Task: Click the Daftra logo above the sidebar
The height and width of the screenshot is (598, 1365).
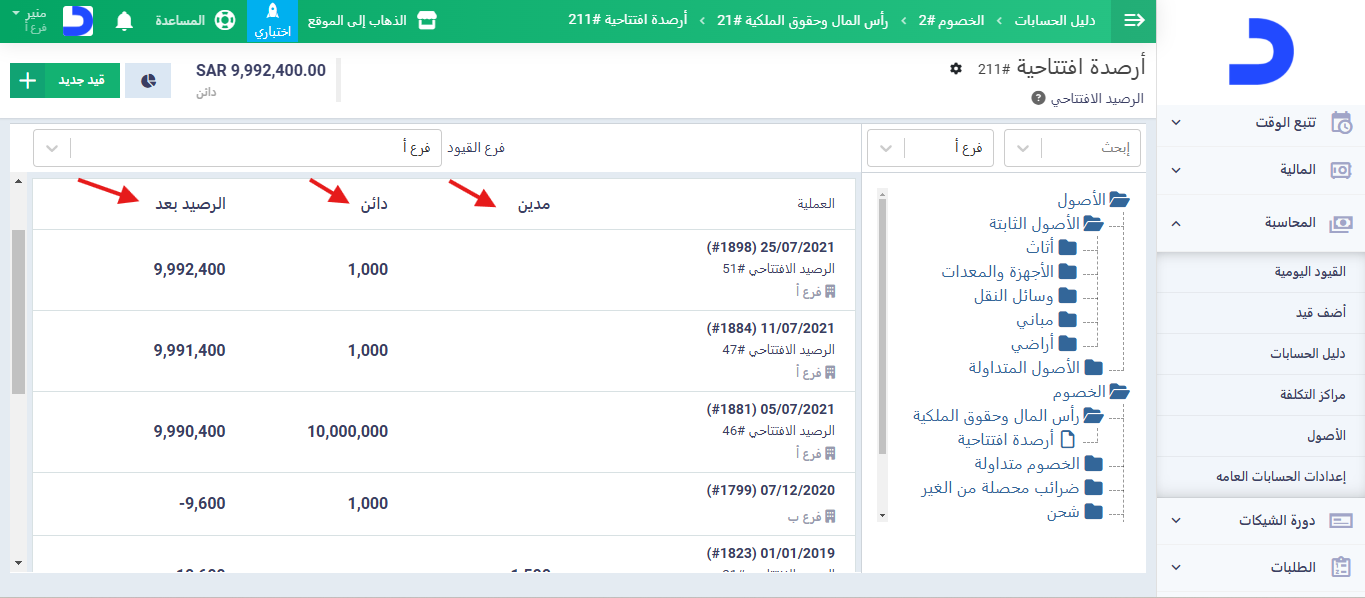Action: tap(1261, 52)
